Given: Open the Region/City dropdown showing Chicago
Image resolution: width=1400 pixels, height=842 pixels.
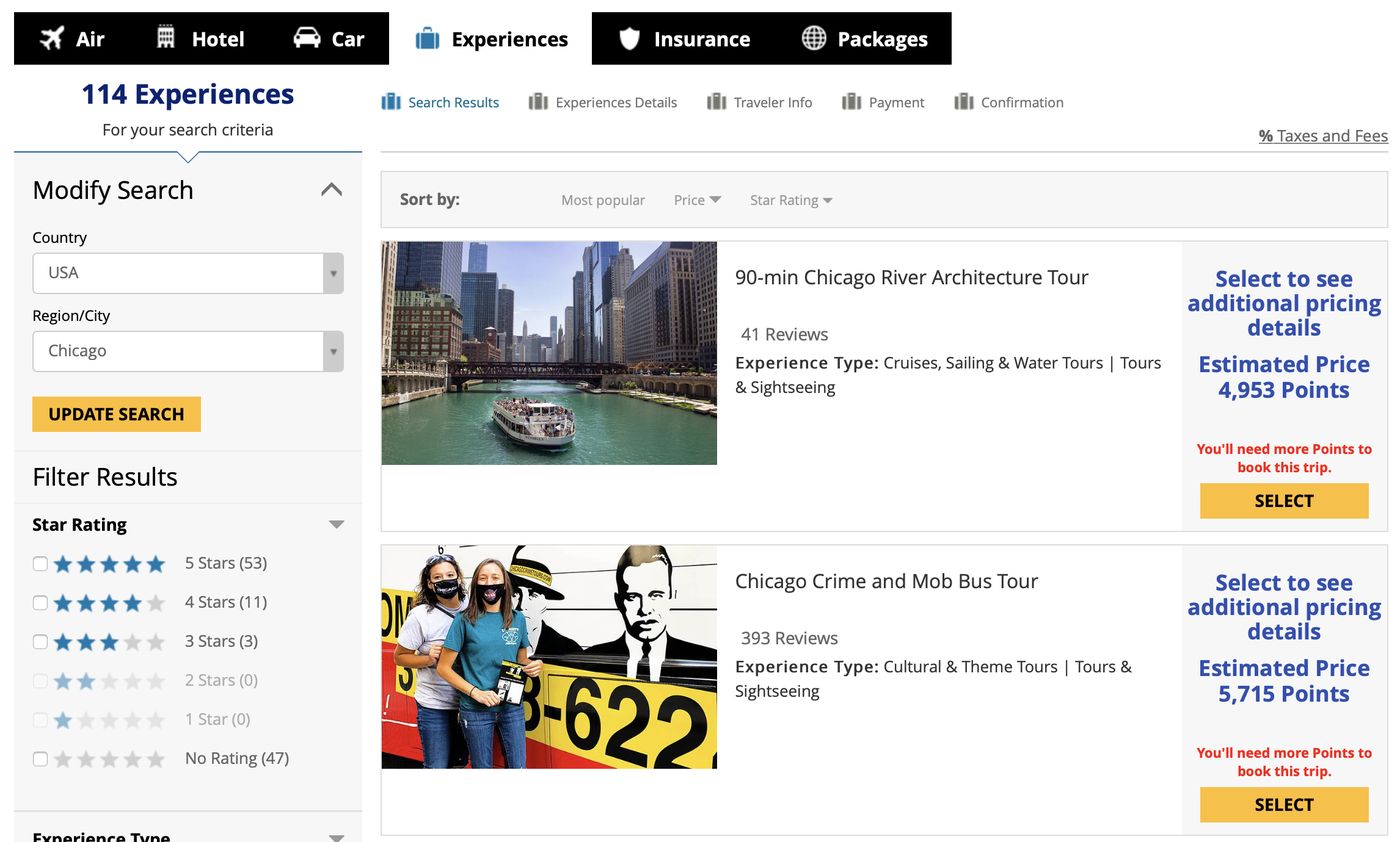Looking at the screenshot, I should (x=188, y=351).
